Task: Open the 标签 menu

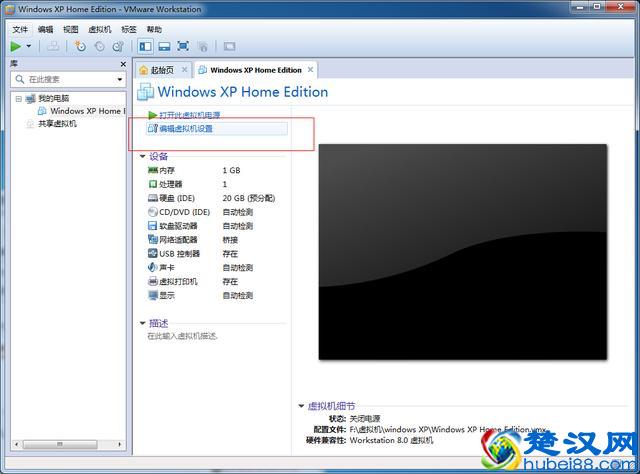Action: coord(129,29)
